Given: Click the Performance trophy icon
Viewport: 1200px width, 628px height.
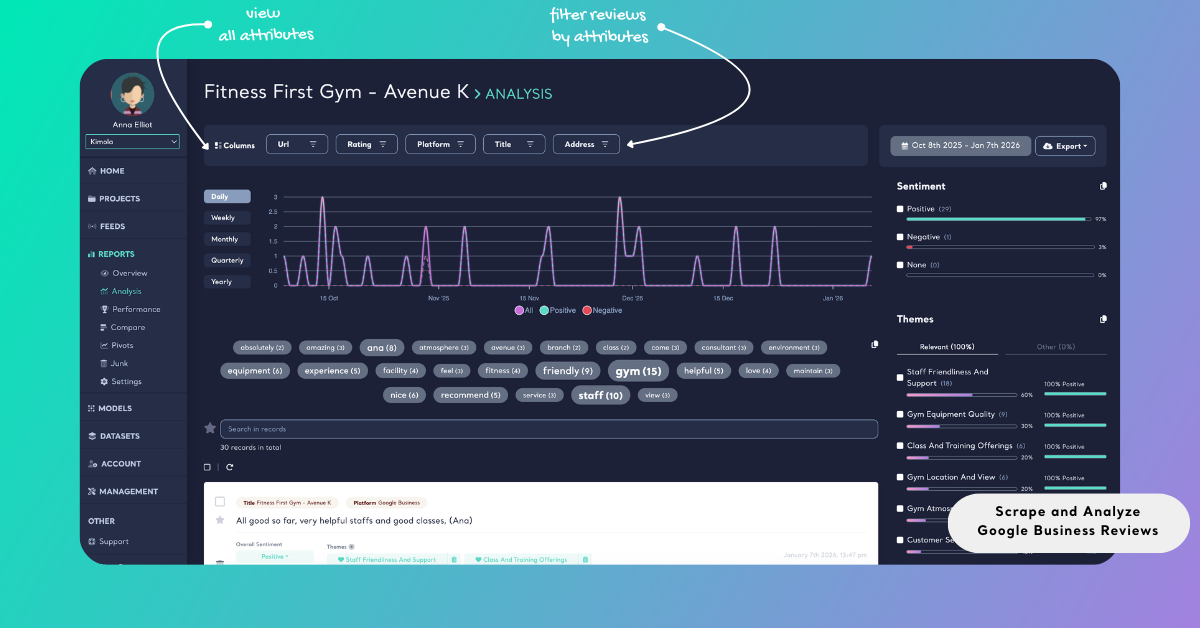Looking at the screenshot, I should pyautogui.click(x=104, y=309).
